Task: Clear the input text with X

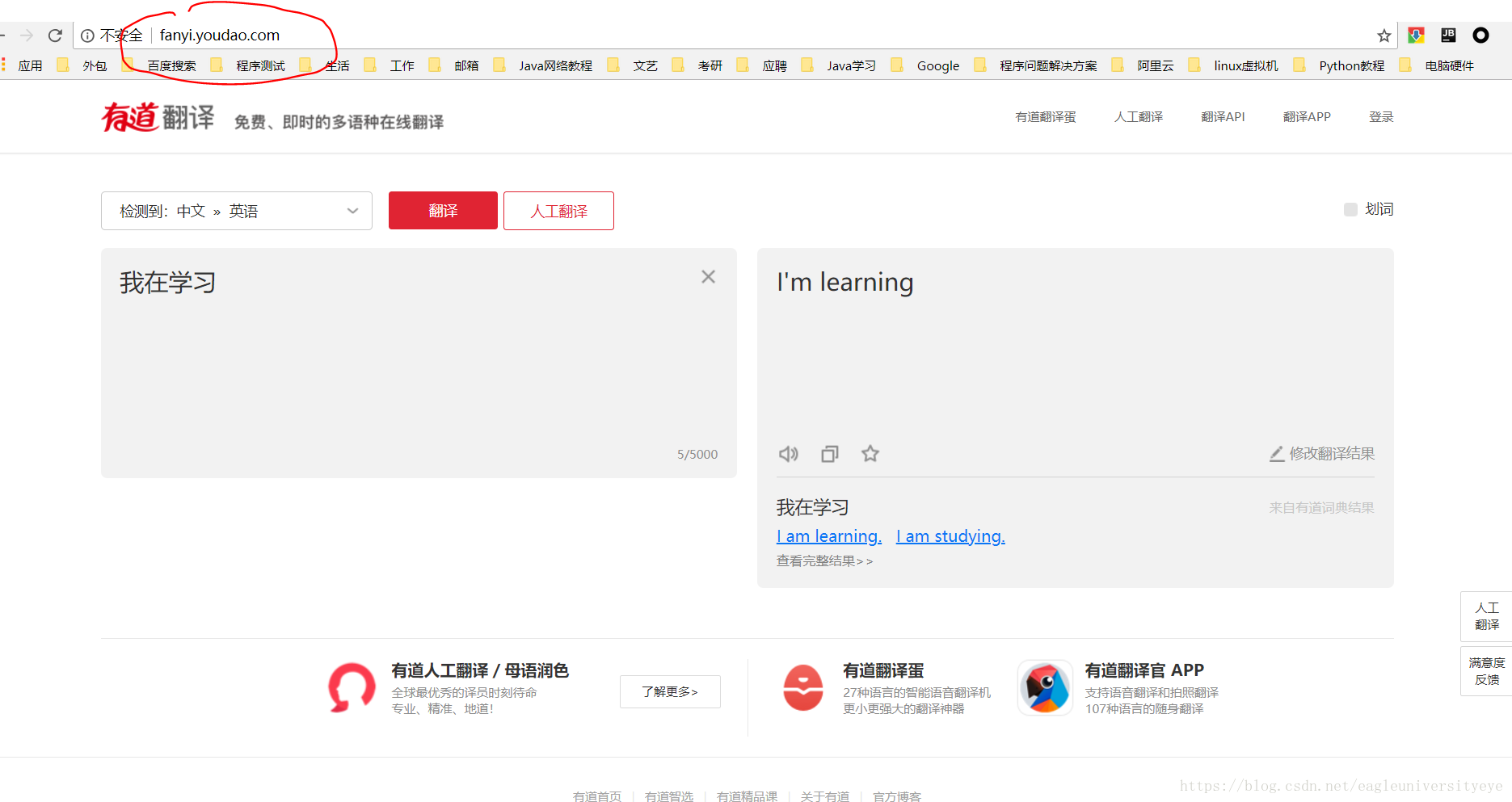Action: tap(709, 277)
